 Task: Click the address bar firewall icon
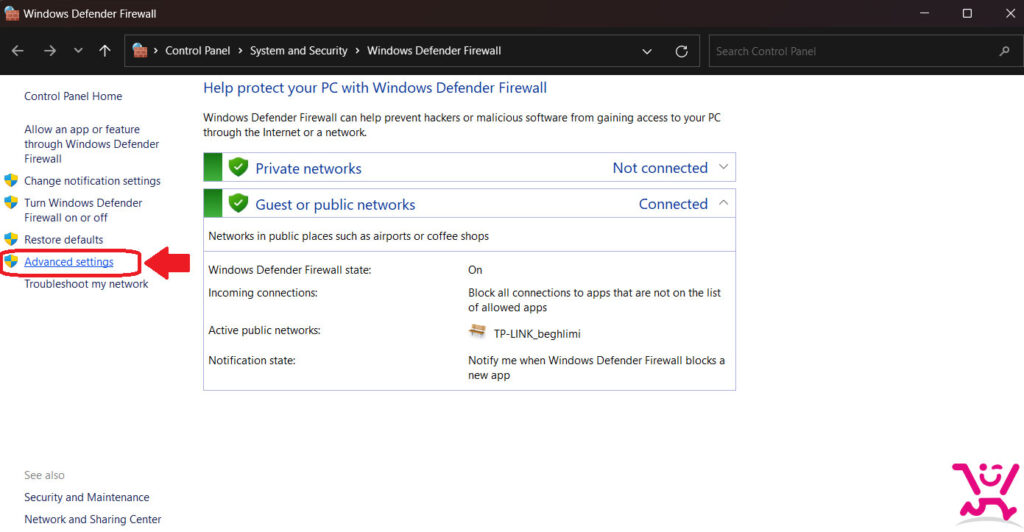pos(140,50)
